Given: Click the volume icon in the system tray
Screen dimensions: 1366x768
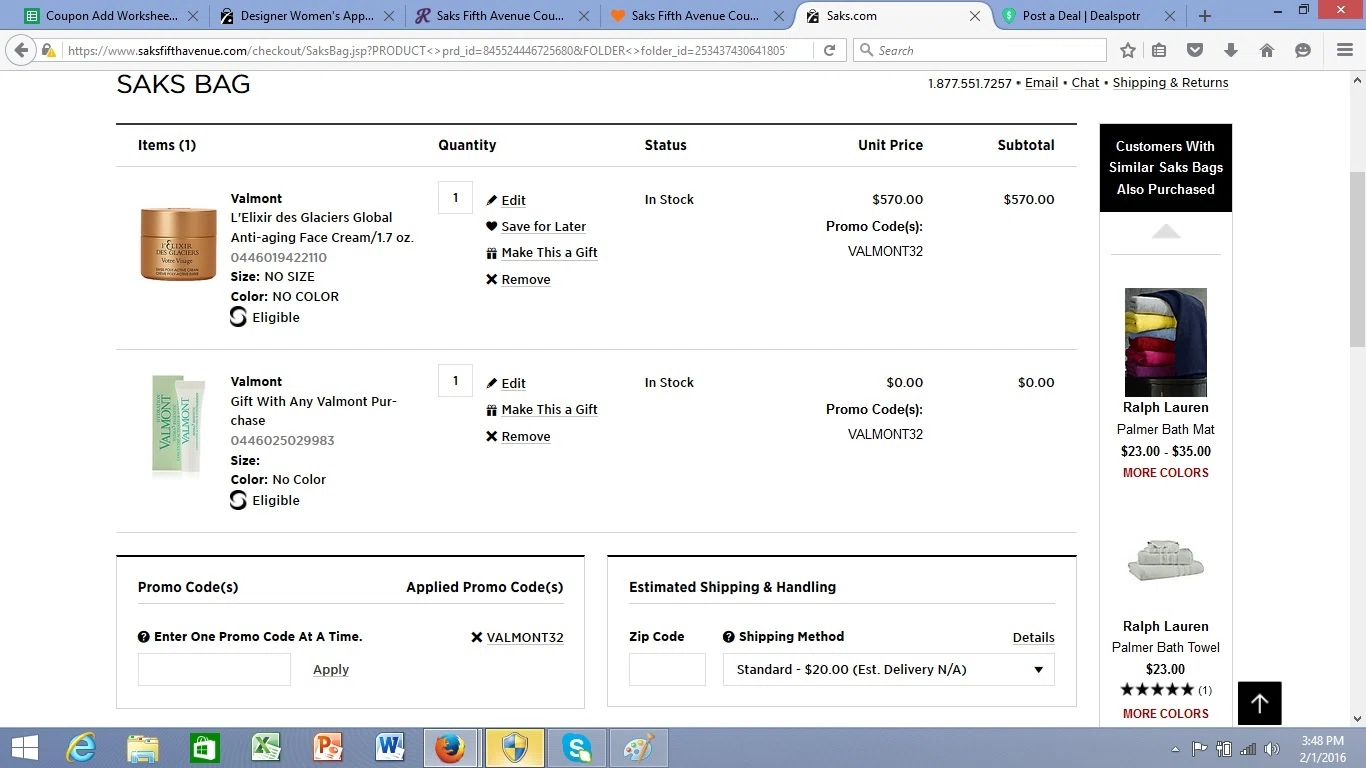Looking at the screenshot, I should (x=1272, y=749).
